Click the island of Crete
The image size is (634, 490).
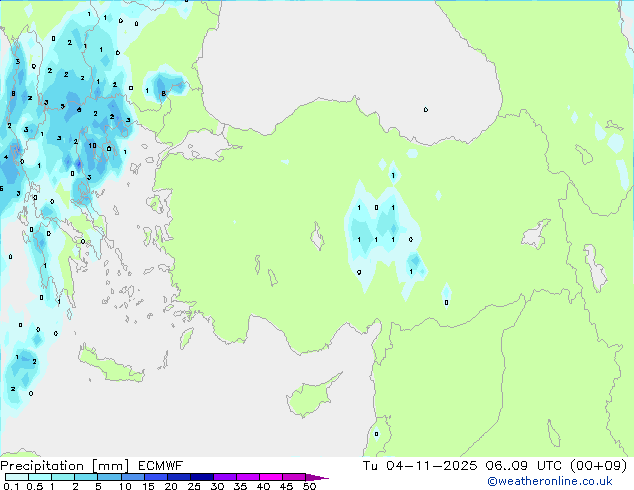119,372
